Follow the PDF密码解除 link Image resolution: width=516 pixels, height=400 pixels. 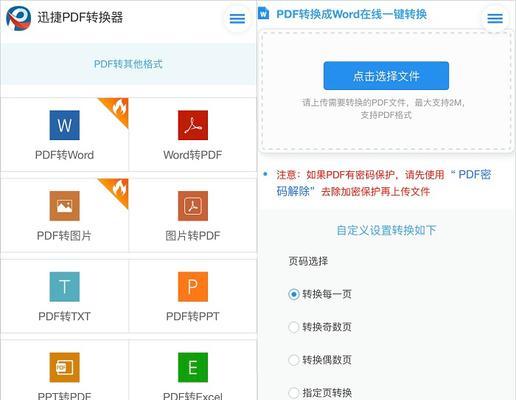click(x=383, y=183)
